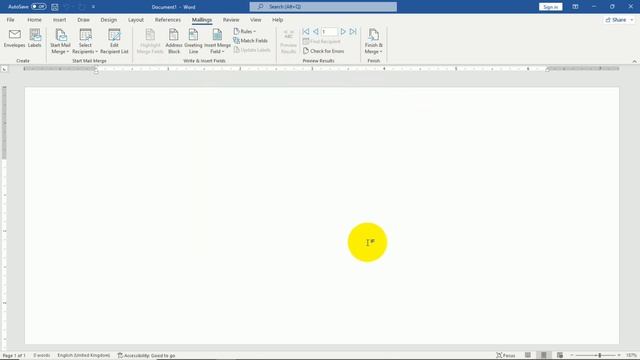Click Check for Errors

324,51
